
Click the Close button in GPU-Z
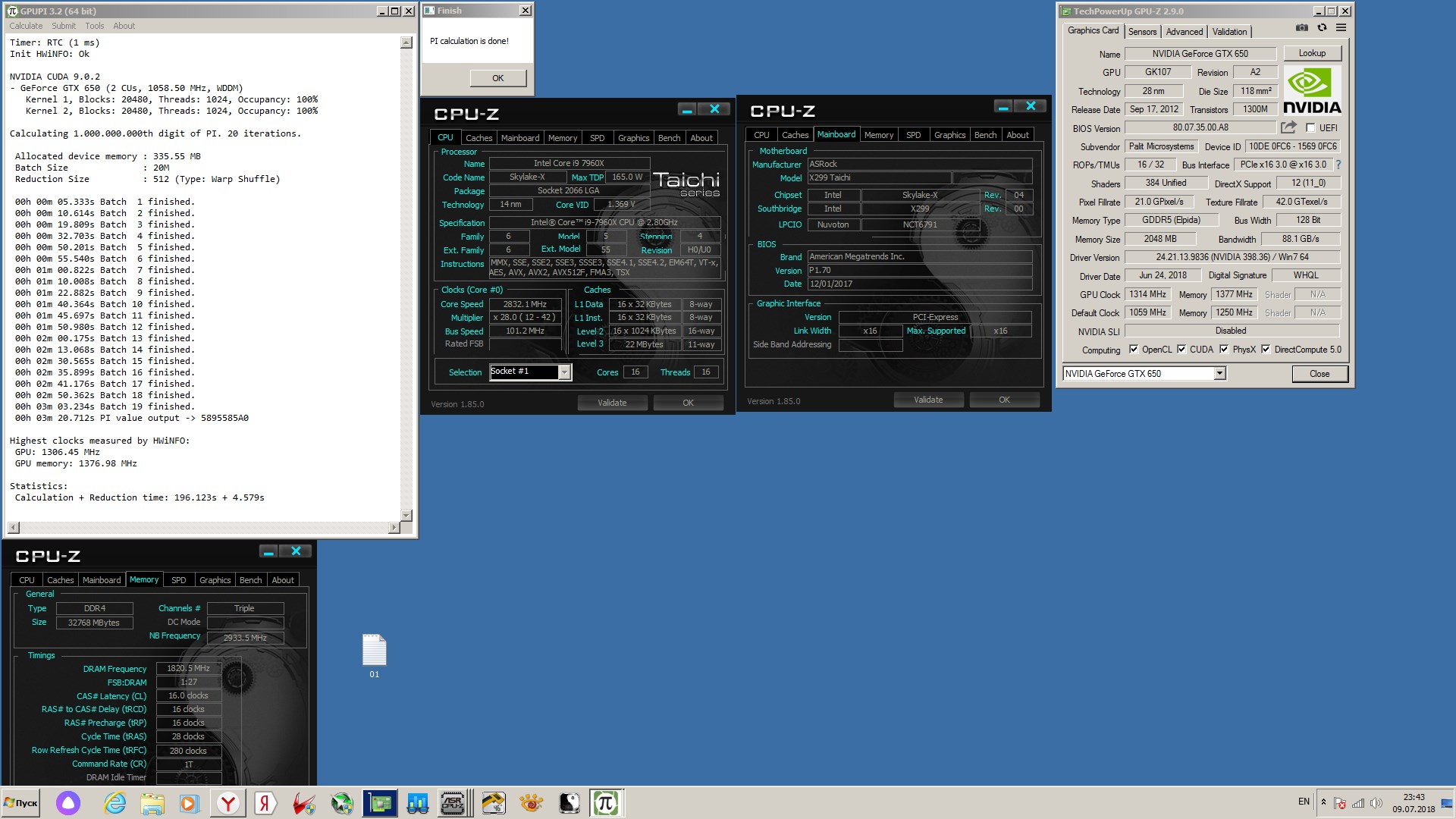(1319, 374)
